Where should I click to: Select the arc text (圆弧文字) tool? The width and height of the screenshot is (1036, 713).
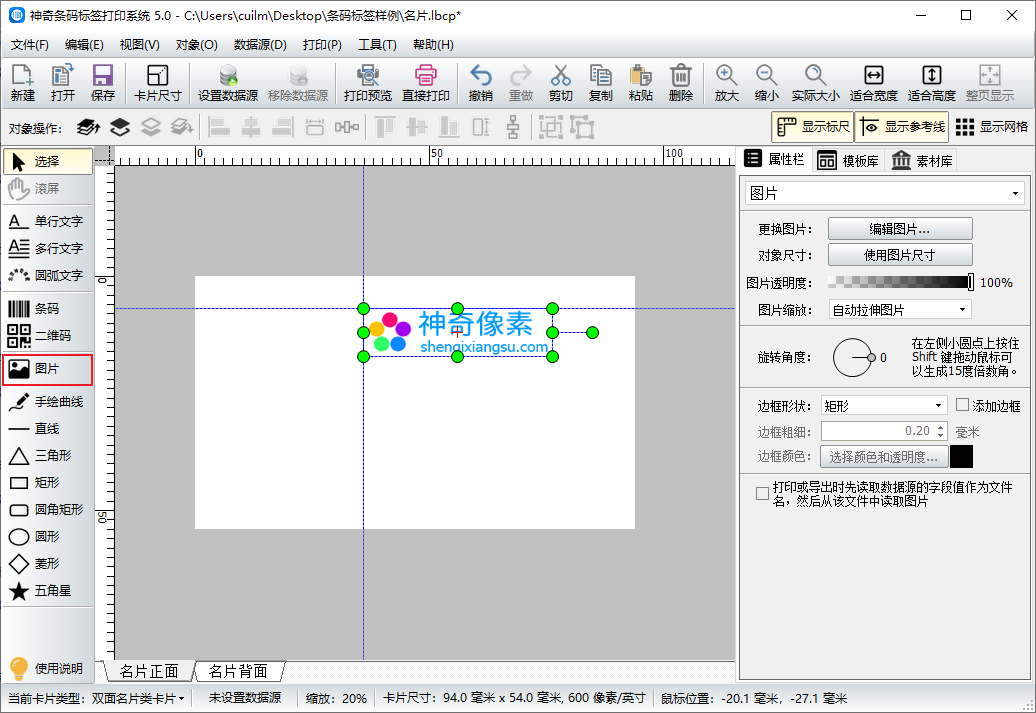(48, 275)
